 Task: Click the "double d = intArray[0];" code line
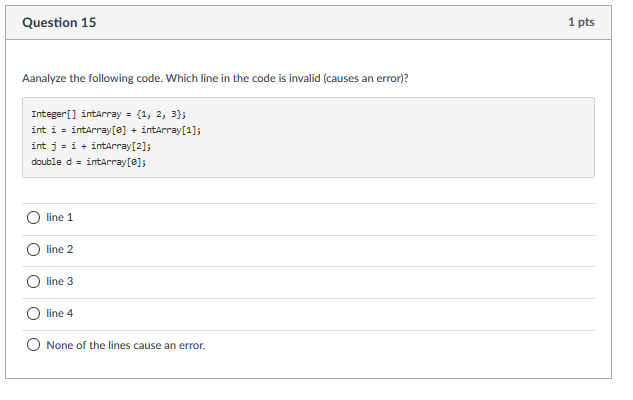point(88,160)
